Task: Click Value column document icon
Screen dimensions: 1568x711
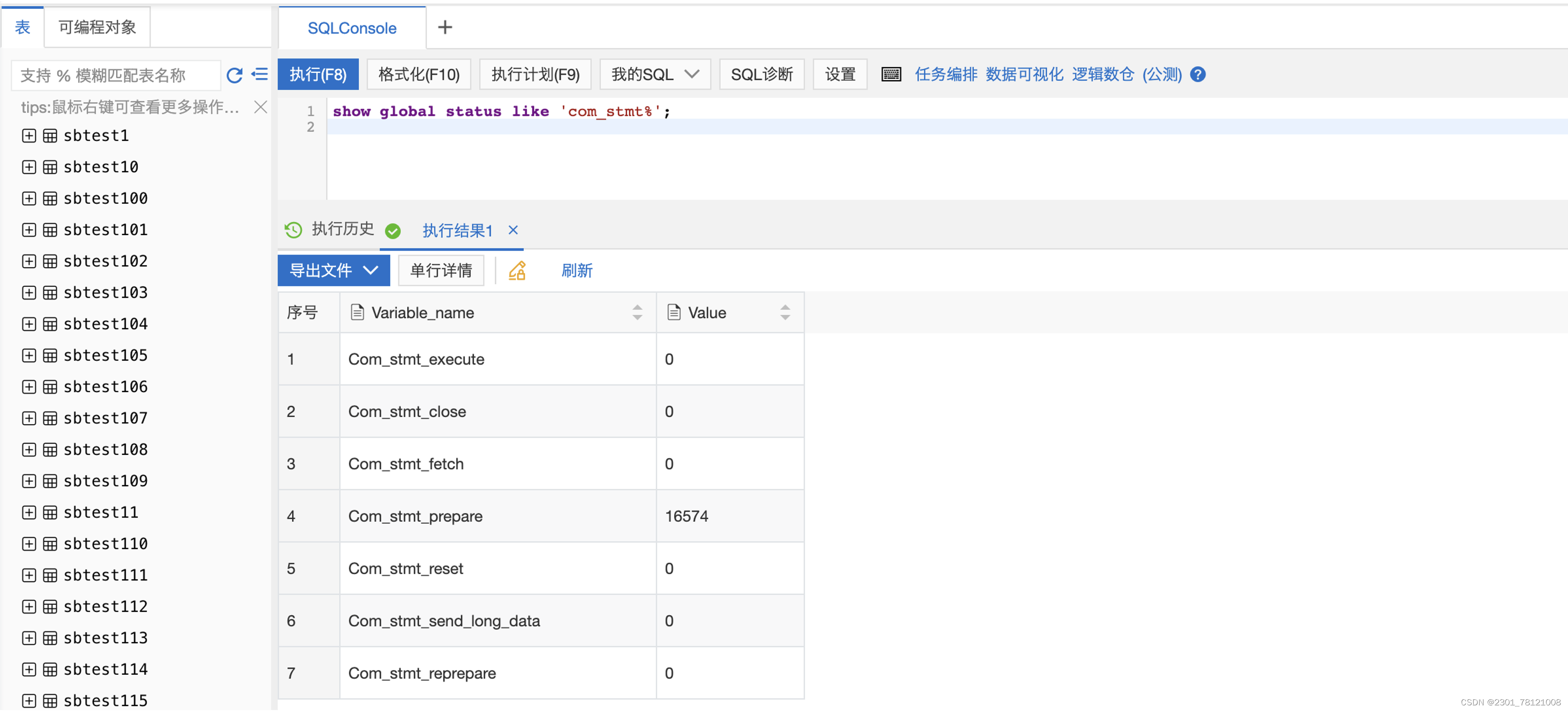Action: 674,312
